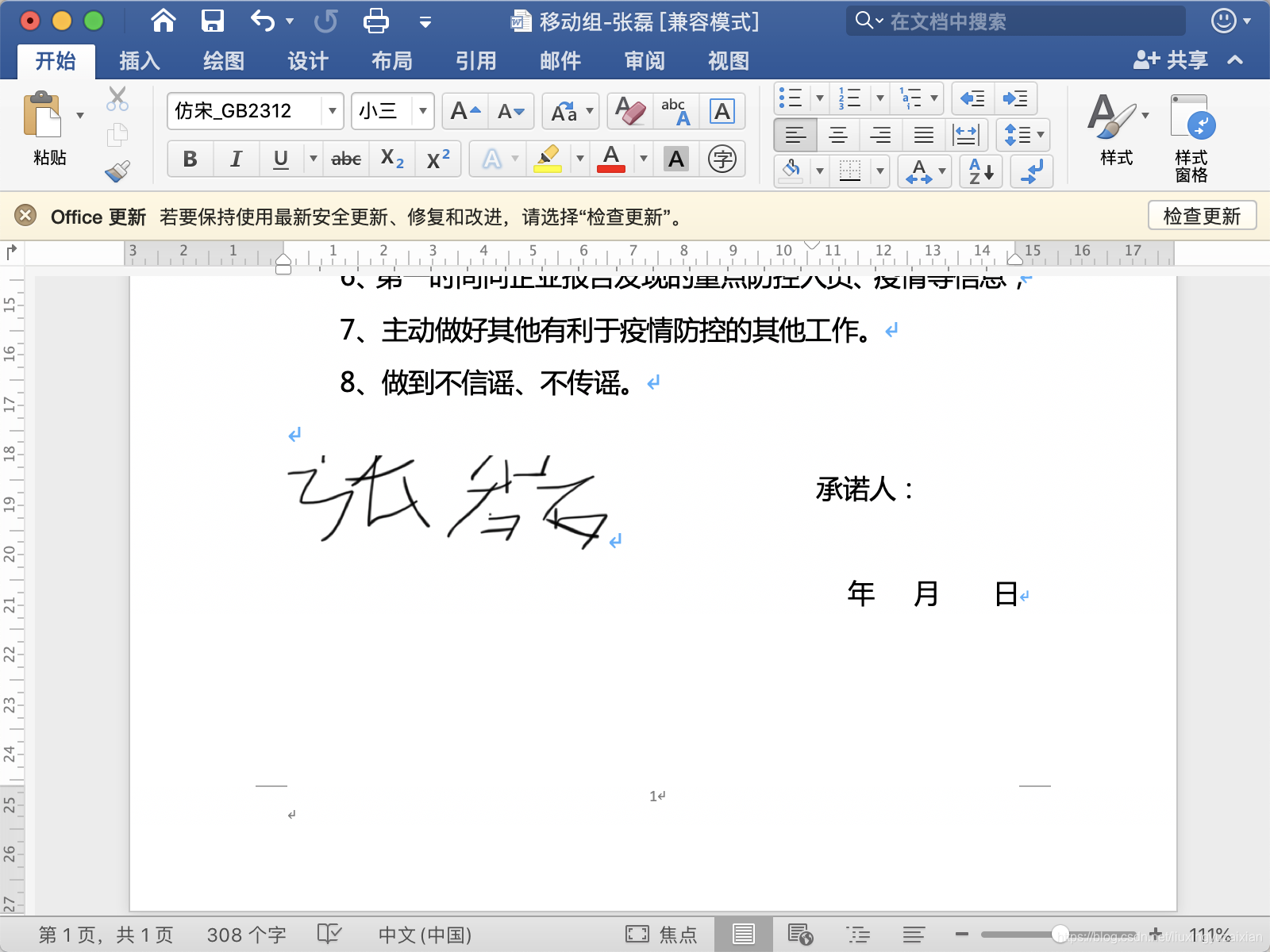Click the 在文档中搜索 search field
The height and width of the screenshot is (952, 1270).
pyautogui.click(x=1016, y=21)
